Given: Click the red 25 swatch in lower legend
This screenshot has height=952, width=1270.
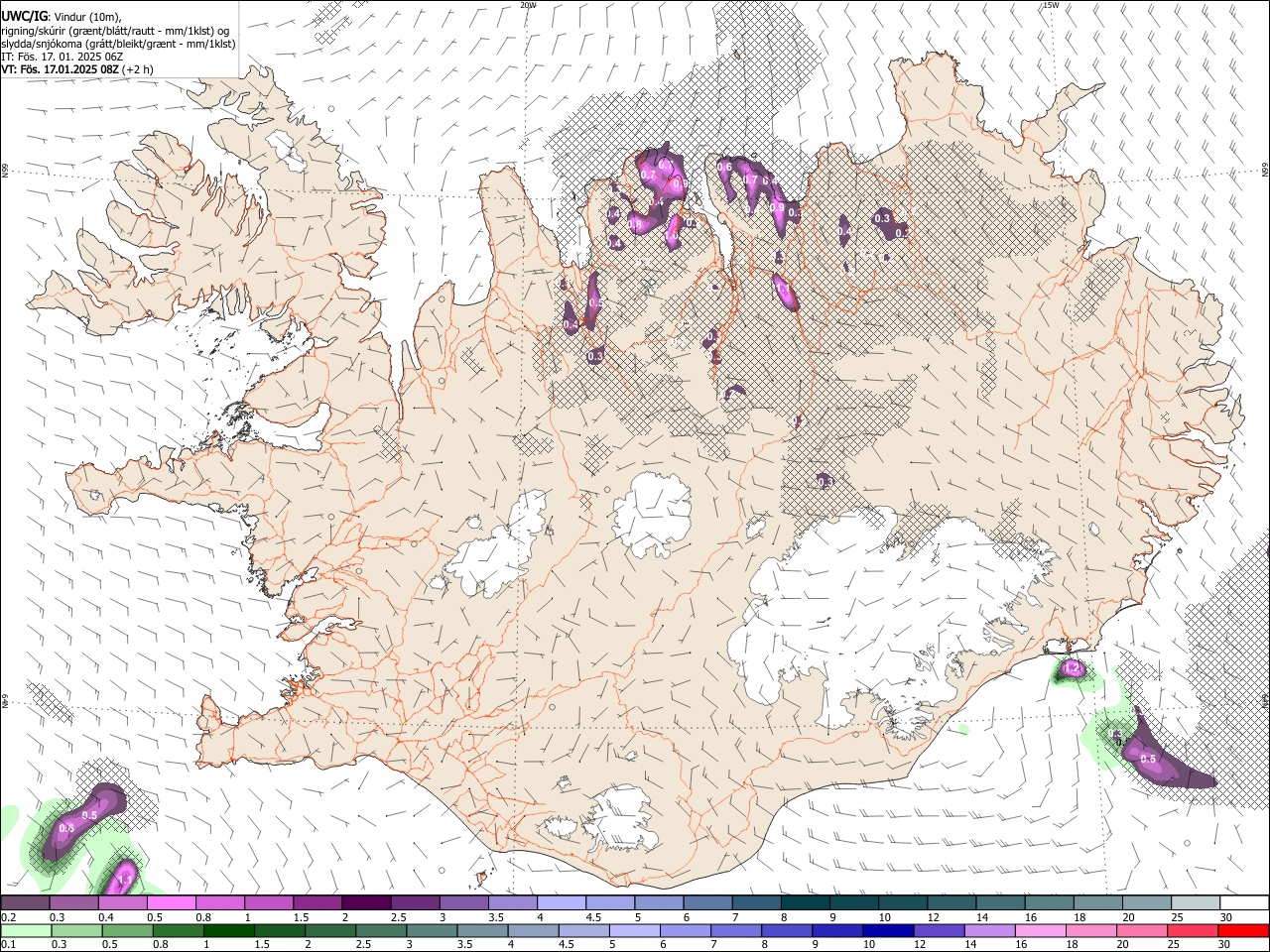Looking at the screenshot, I should point(1193,930).
